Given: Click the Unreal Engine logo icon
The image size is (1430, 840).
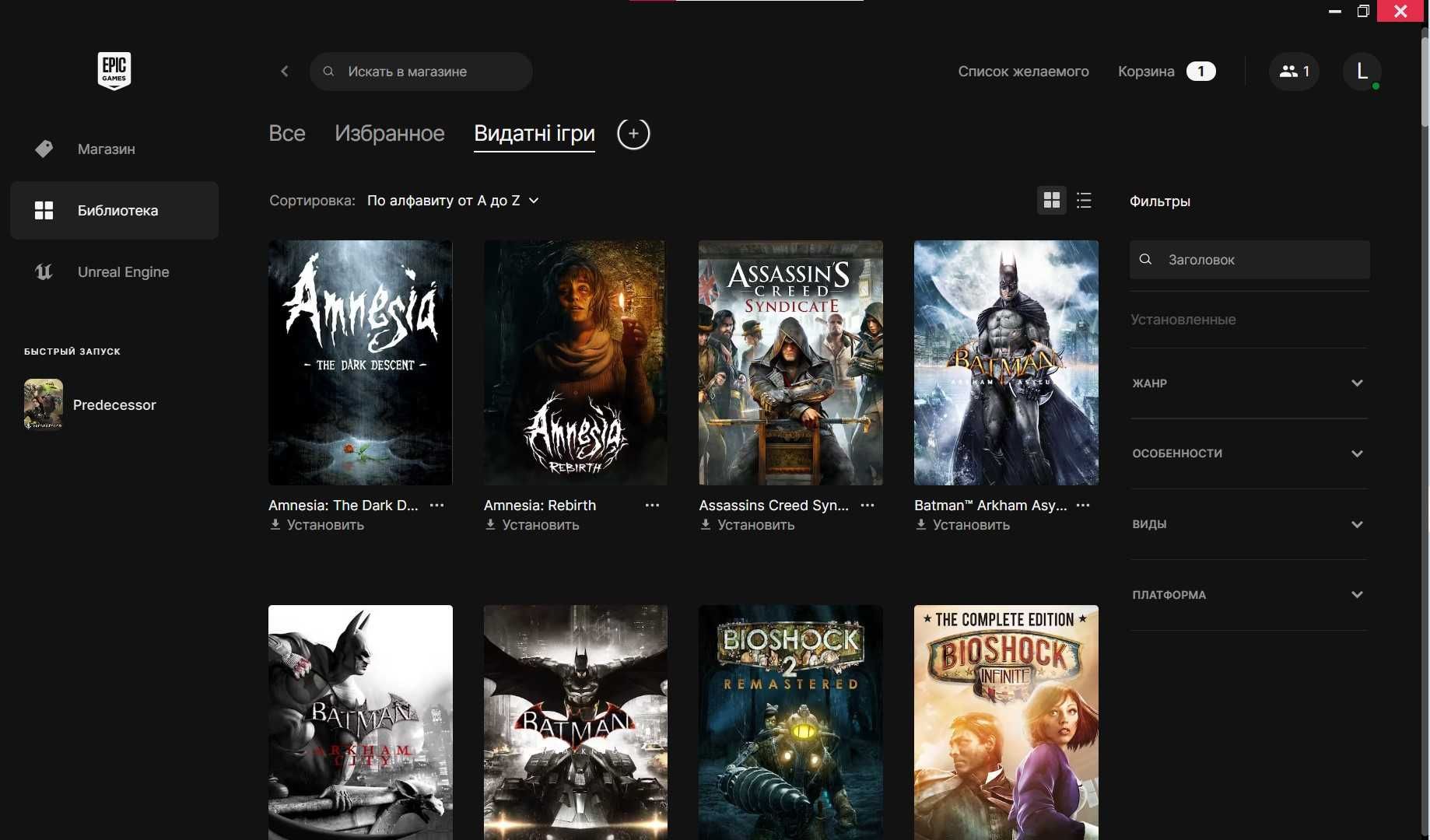Looking at the screenshot, I should point(44,272).
